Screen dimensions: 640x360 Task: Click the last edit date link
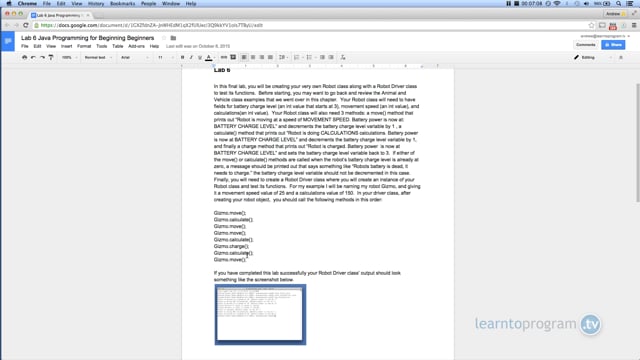click(x=198, y=46)
